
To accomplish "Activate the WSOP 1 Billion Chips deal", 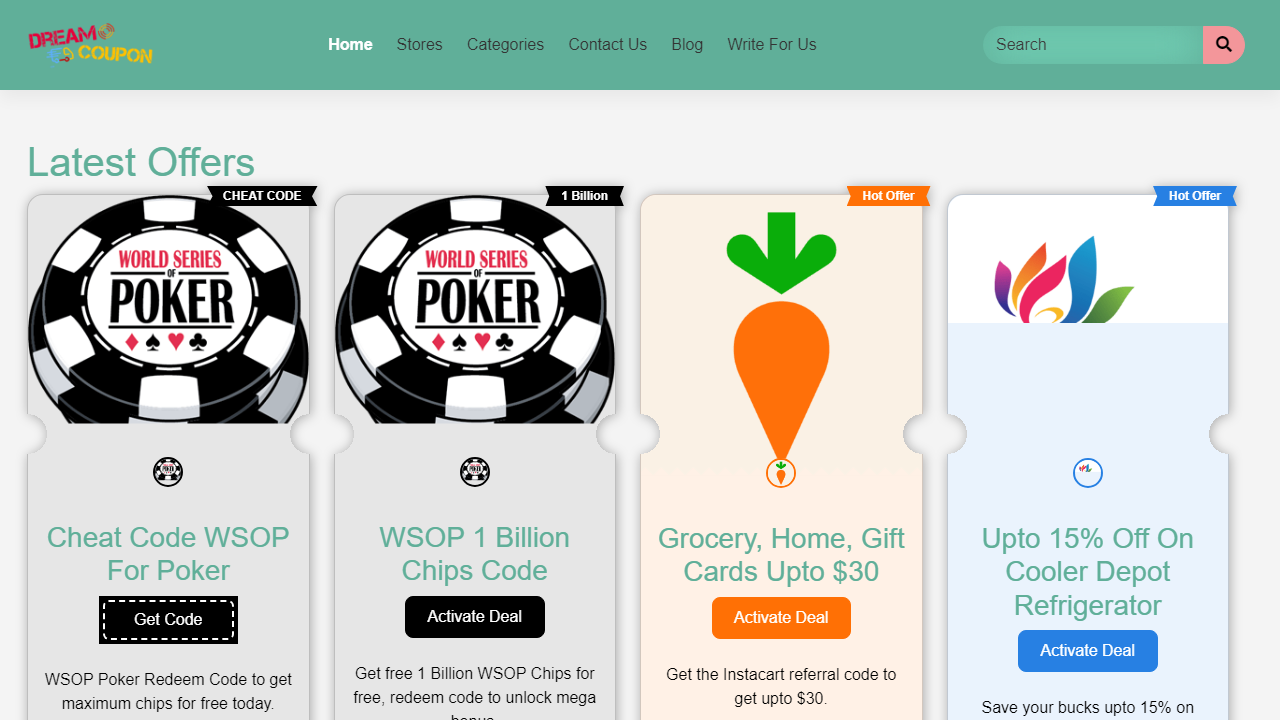I will click(x=475, y=617).
